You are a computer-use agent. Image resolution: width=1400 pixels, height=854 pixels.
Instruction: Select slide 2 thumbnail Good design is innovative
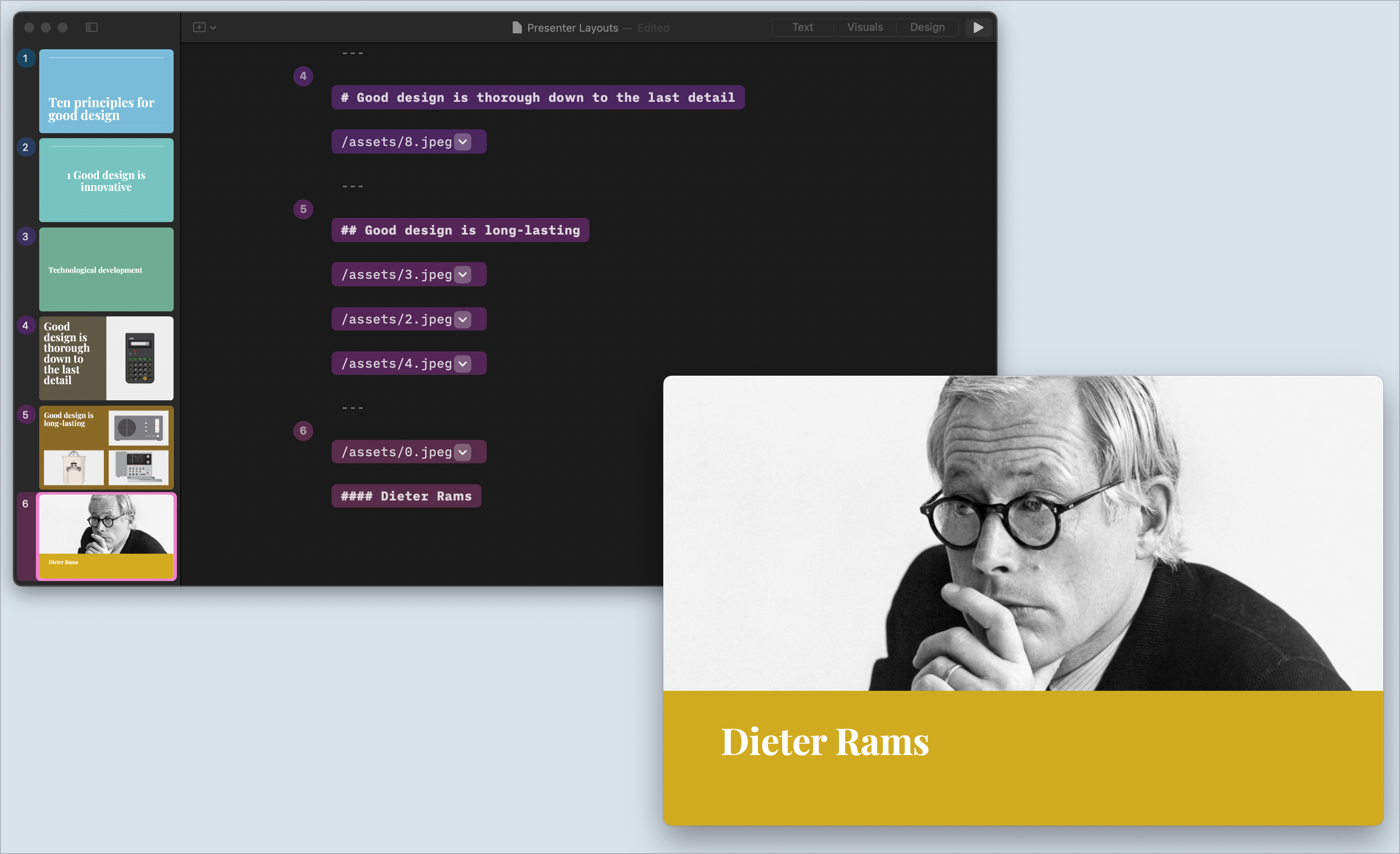click(106, 180)
